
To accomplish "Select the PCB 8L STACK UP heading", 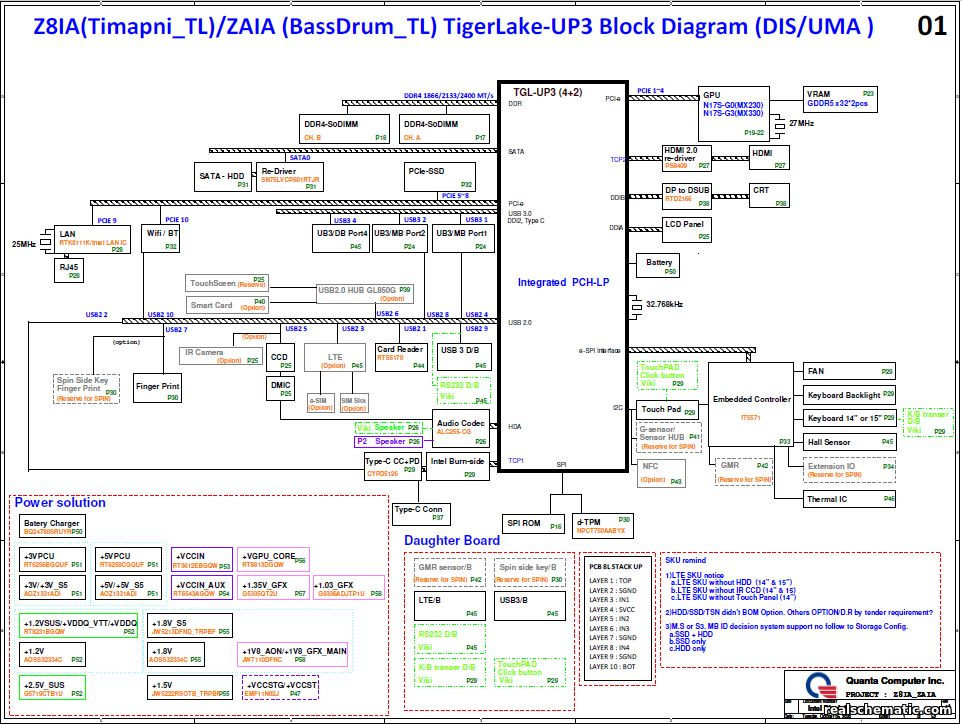I will (615, 567).
